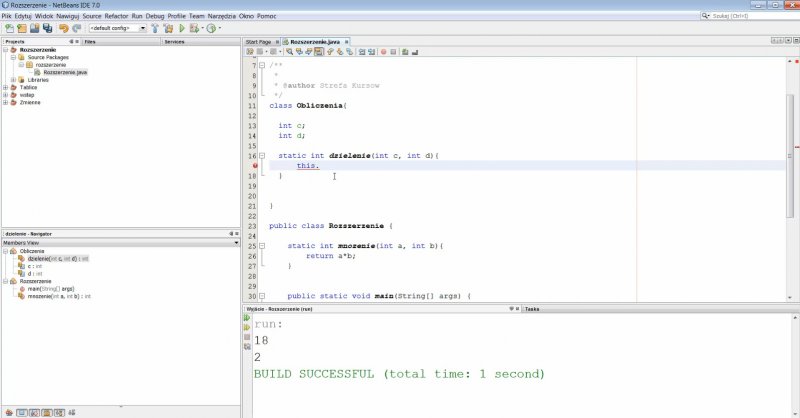Open the Refactor menu
800x418 pixels.
pyautogui.click(x=116, y=17)
